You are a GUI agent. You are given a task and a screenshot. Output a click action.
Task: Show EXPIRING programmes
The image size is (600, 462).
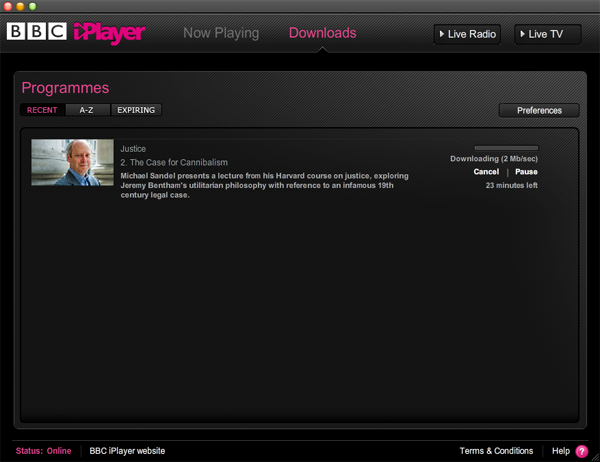pyautogui.click(x=136, y=110)
